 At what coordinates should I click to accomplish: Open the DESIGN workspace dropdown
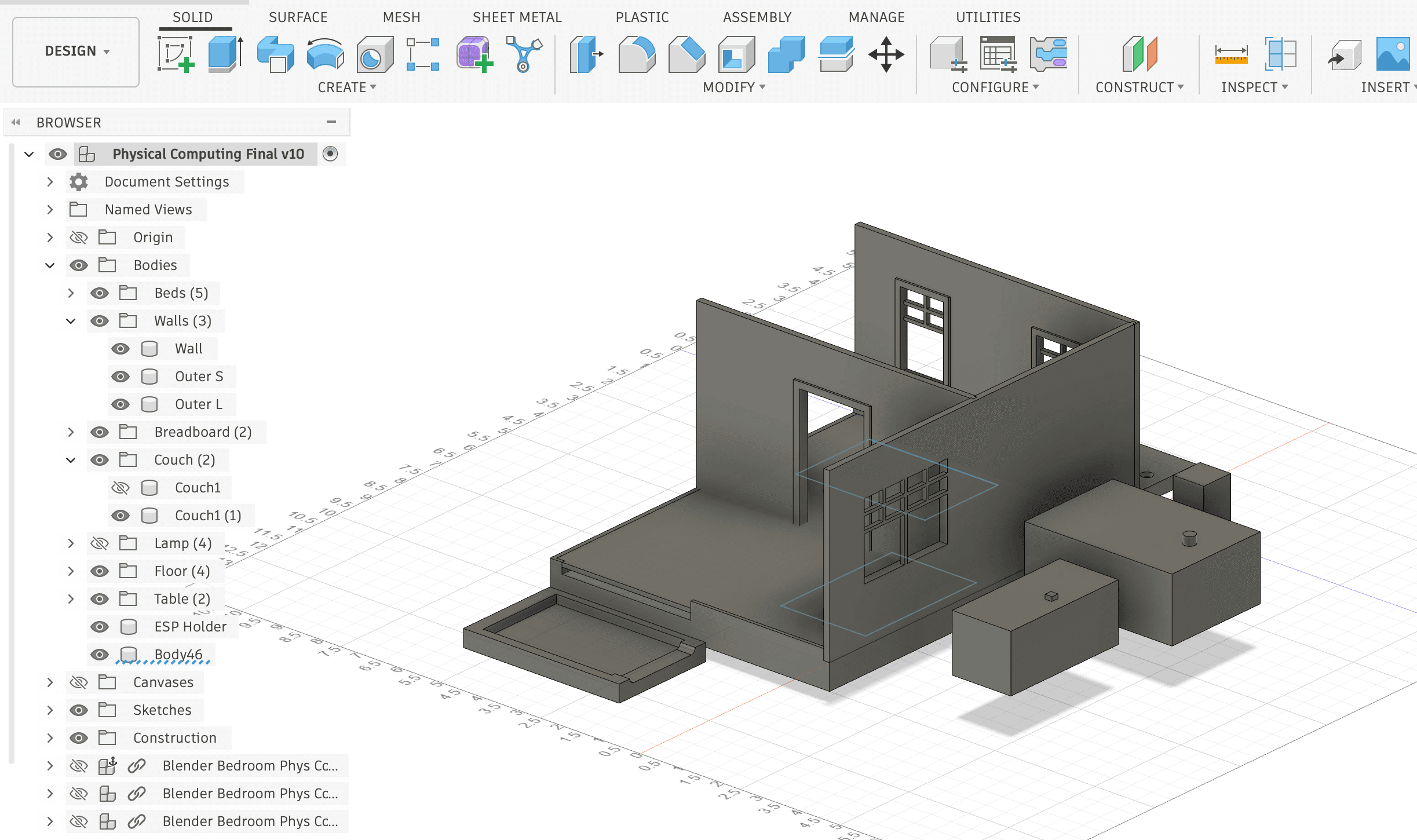click(x=76, y=52)
